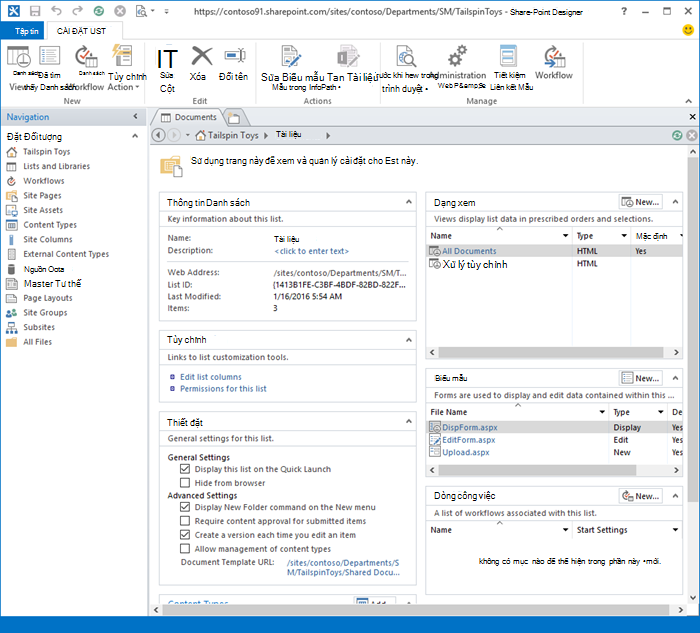Open Workflows in navigation pane

coord(44,181)
